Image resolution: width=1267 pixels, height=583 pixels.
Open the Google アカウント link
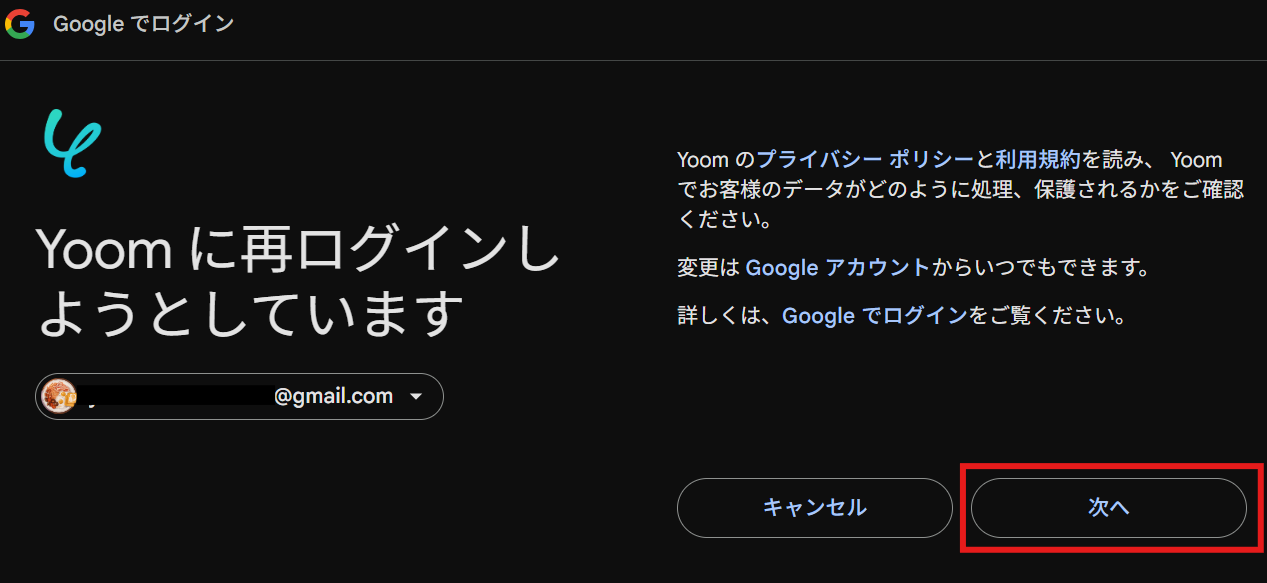tap(838, 268)
